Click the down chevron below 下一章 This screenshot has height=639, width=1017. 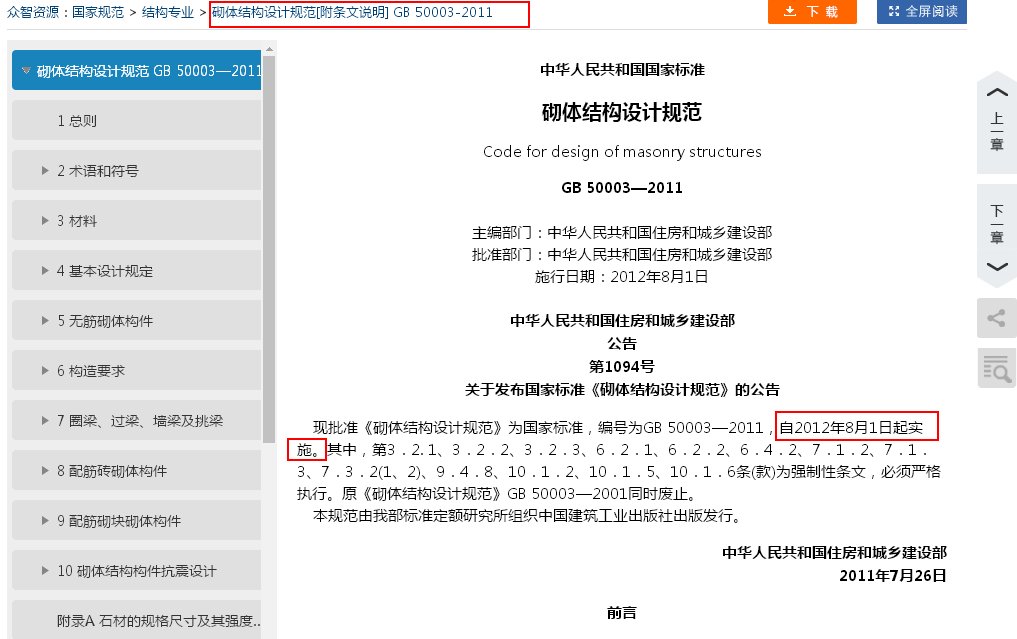995,267
